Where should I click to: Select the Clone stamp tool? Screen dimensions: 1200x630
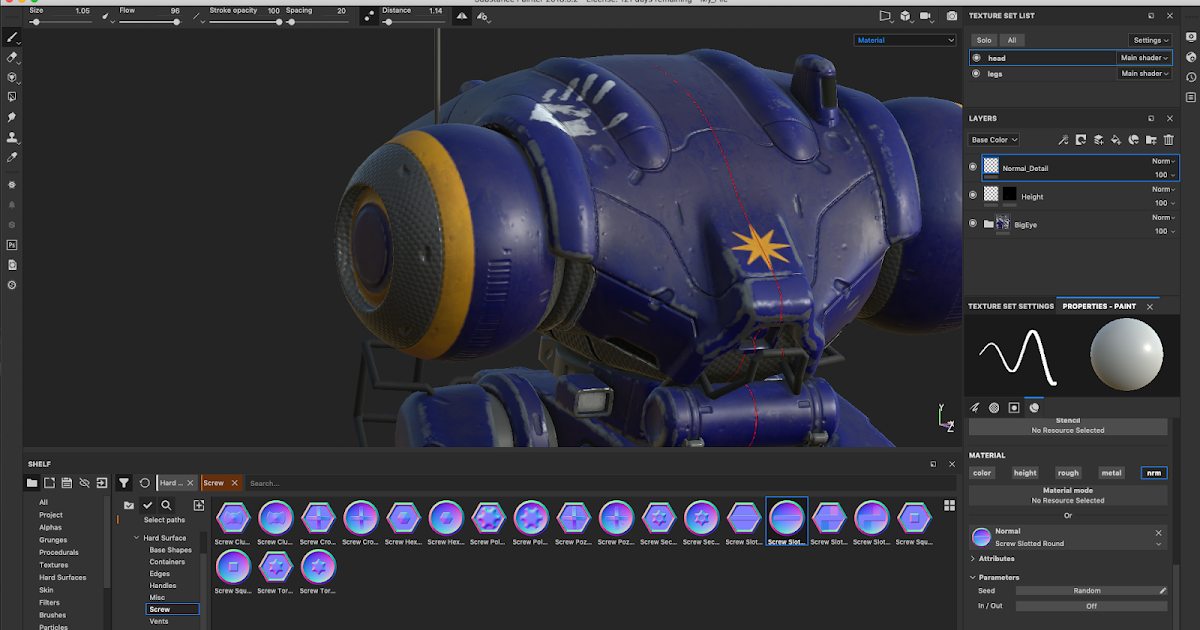[12, 134]
